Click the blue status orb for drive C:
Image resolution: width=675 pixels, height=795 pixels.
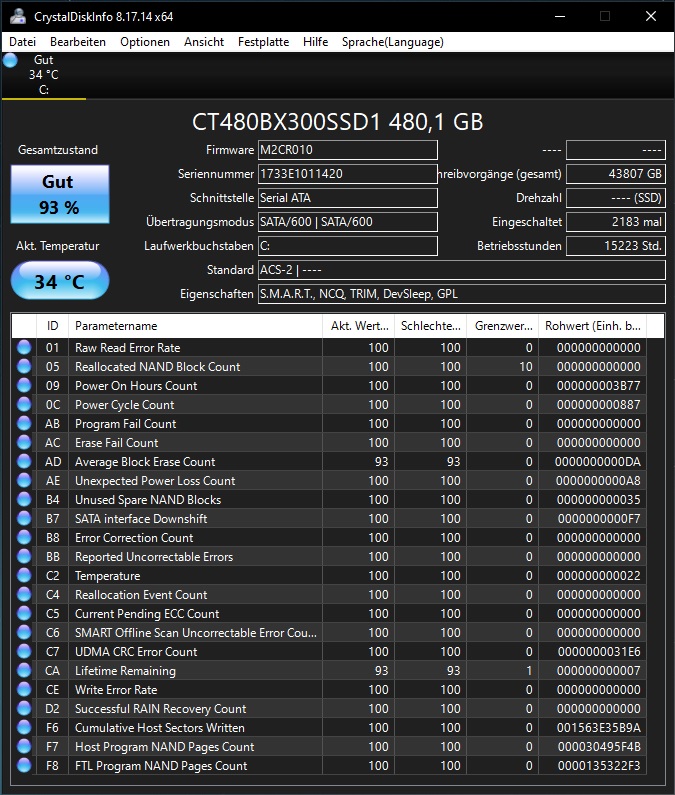pyautogui.click(x=10, y=60)
